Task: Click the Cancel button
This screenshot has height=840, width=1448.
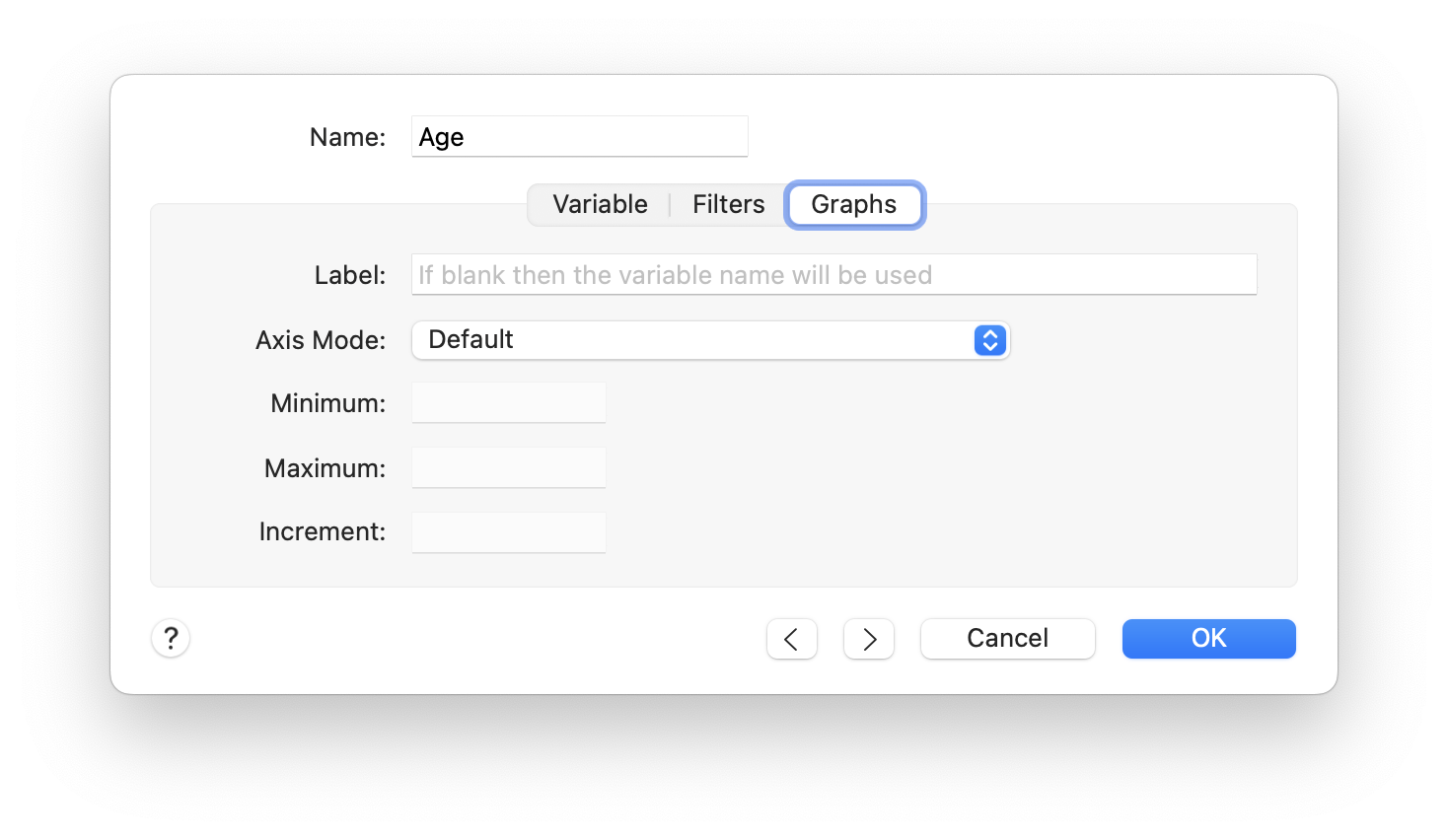Action: (x=1007, y=638)
